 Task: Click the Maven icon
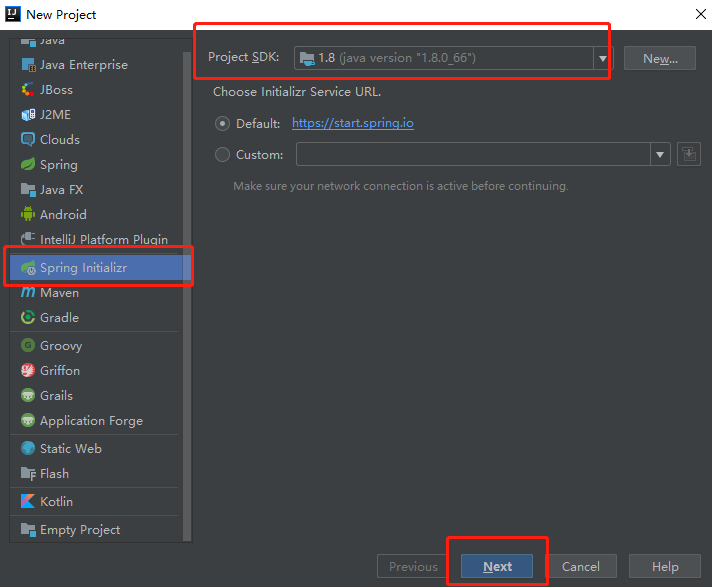pos(28,292)
